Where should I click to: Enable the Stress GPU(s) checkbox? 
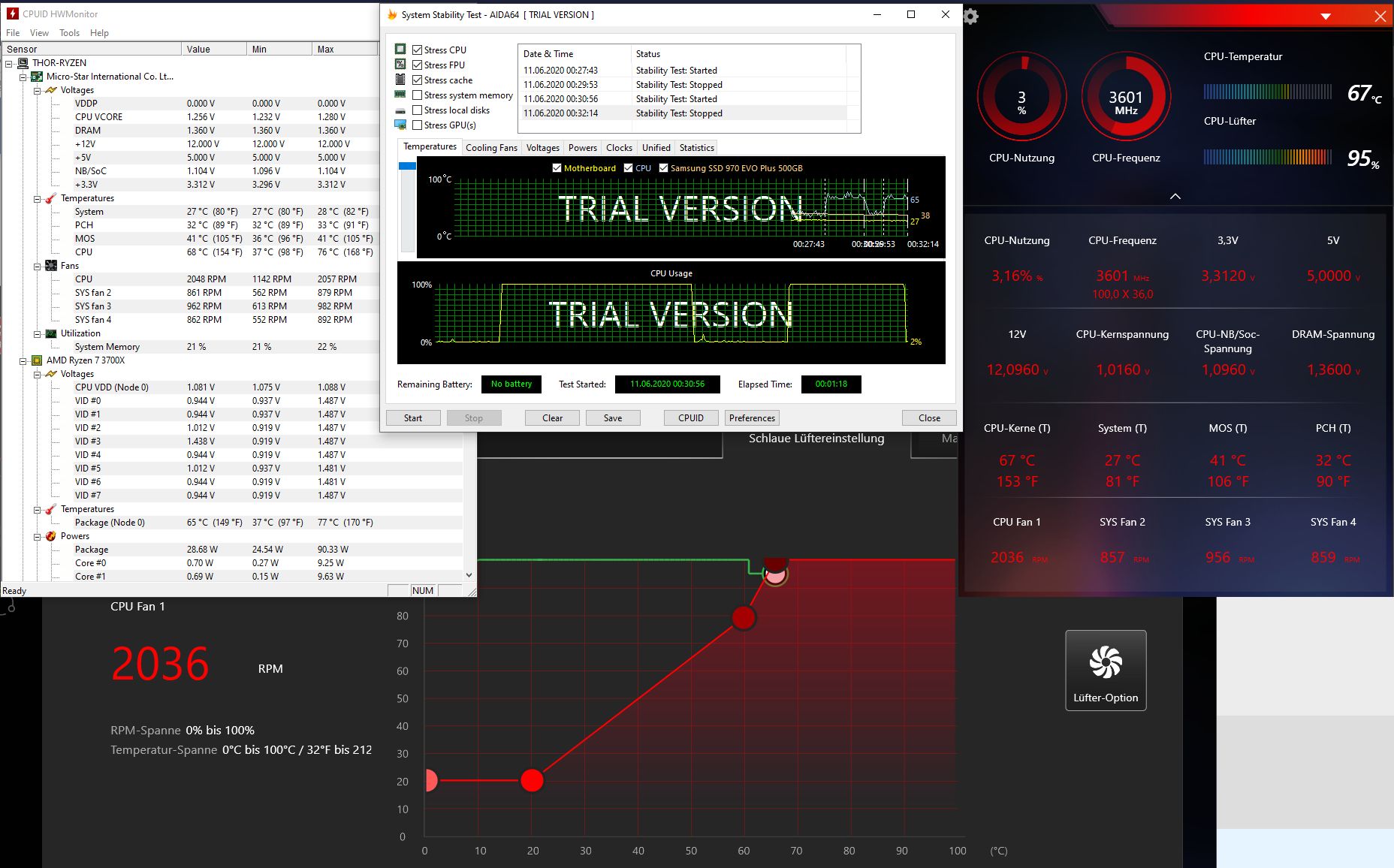[x=417, y=125]
